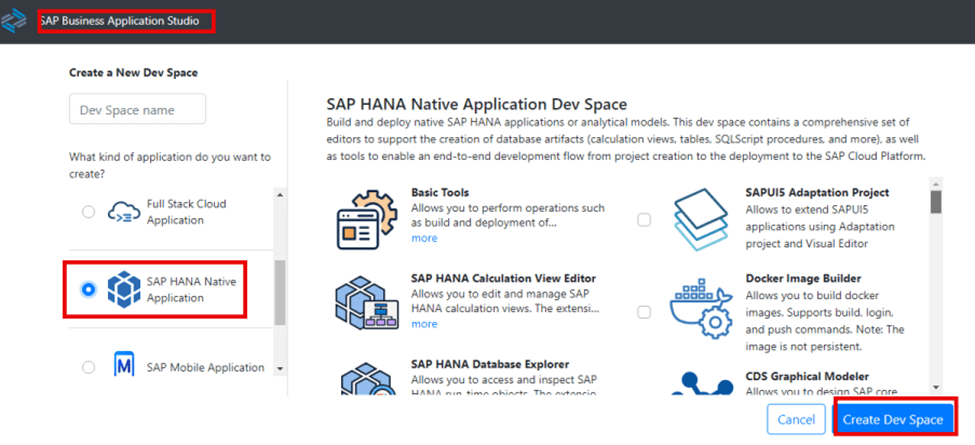The image size is (975, 445).
Task: Click the extensions panel scroll down arrow
Action: click(x=936, y=387)
